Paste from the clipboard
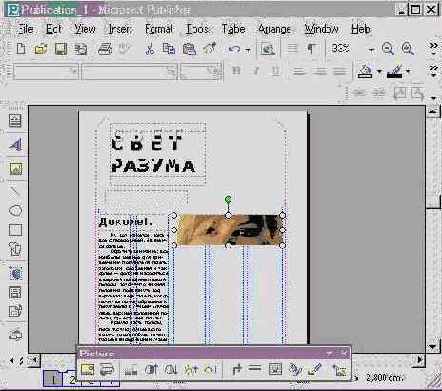Screen dimensions: 442x391 [x=189, y=49]
